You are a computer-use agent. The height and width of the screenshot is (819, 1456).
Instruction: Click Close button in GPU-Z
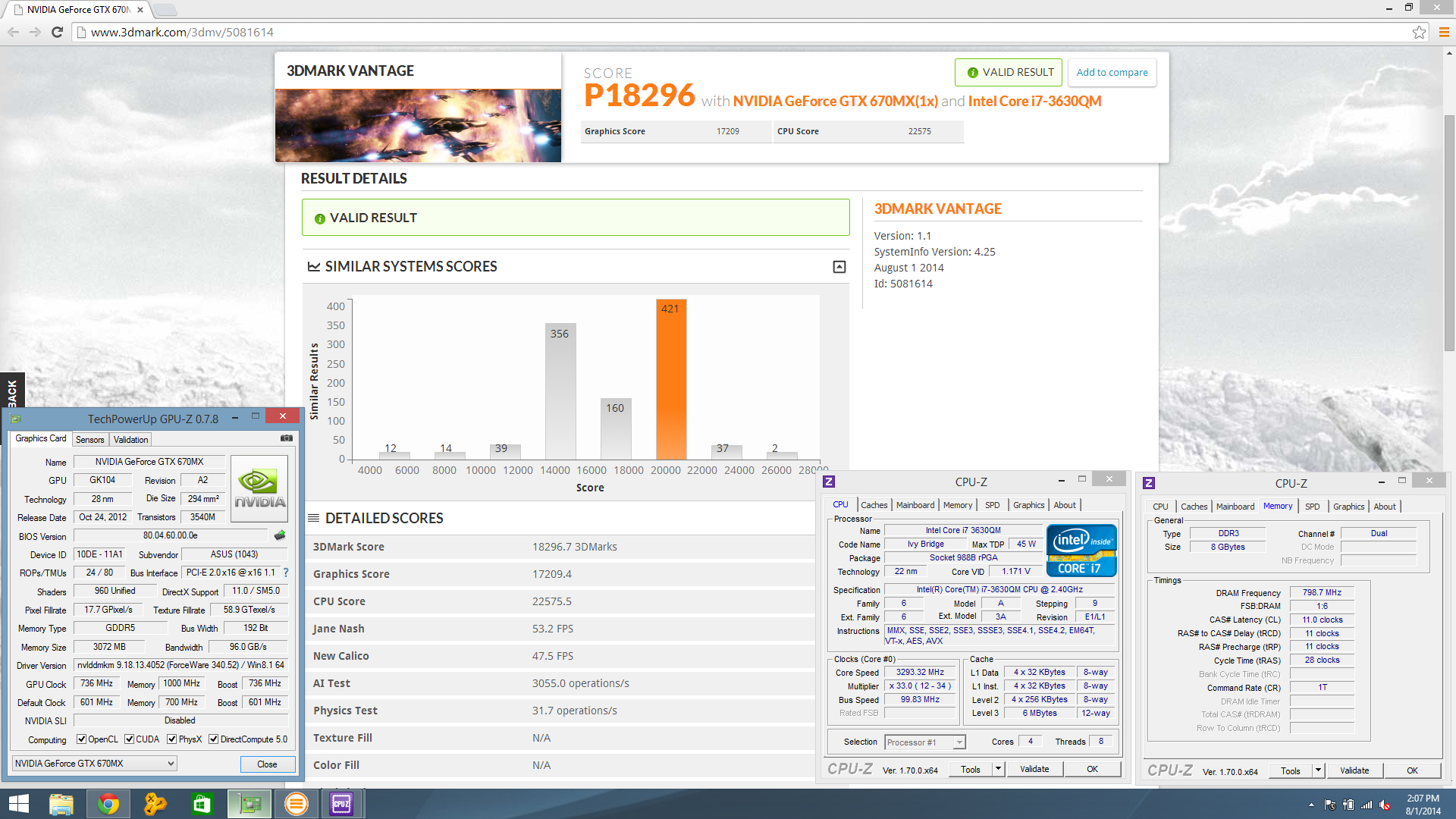pos(267,764)
